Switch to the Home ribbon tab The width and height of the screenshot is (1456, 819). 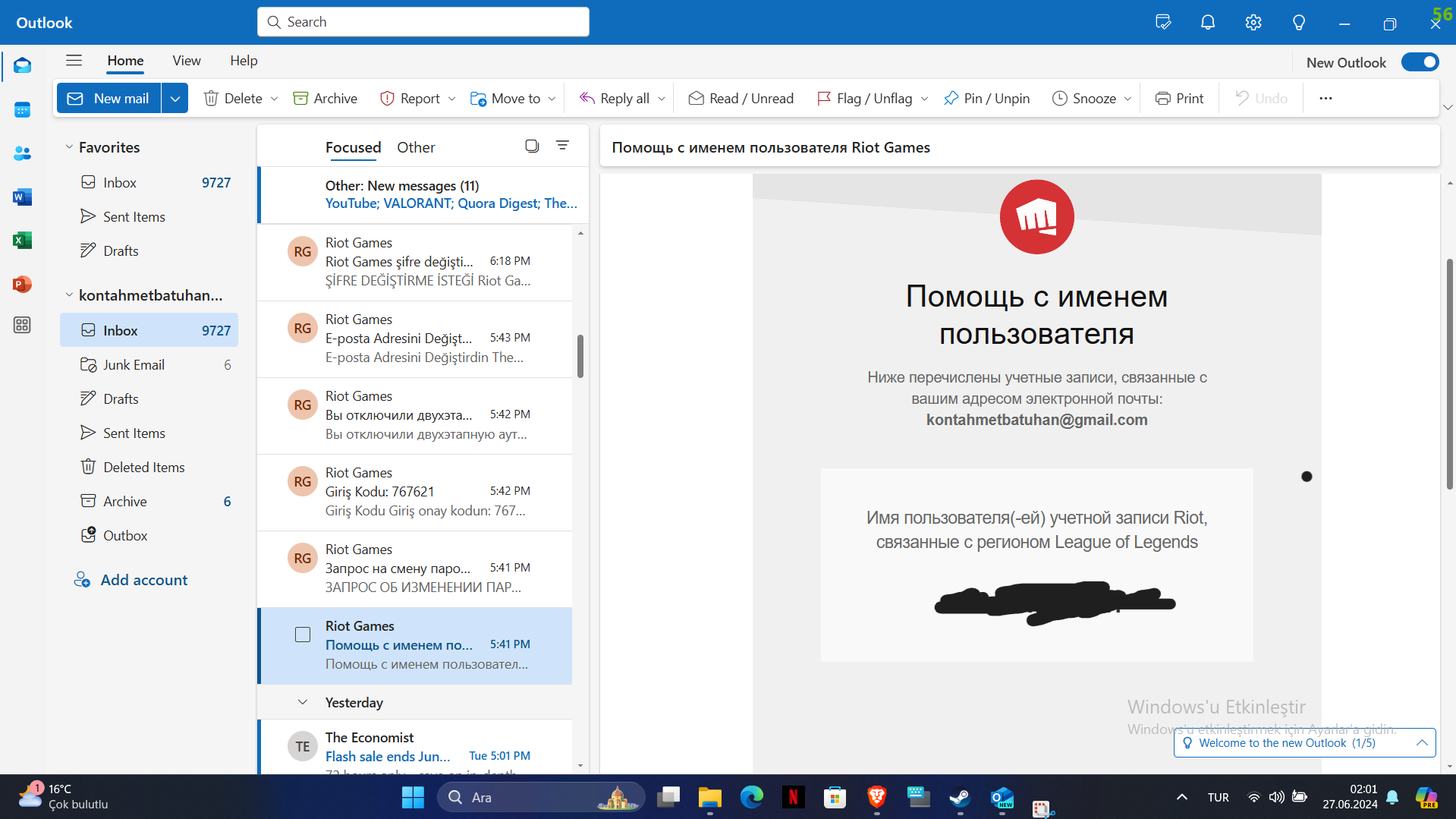(x=125, y=61)
